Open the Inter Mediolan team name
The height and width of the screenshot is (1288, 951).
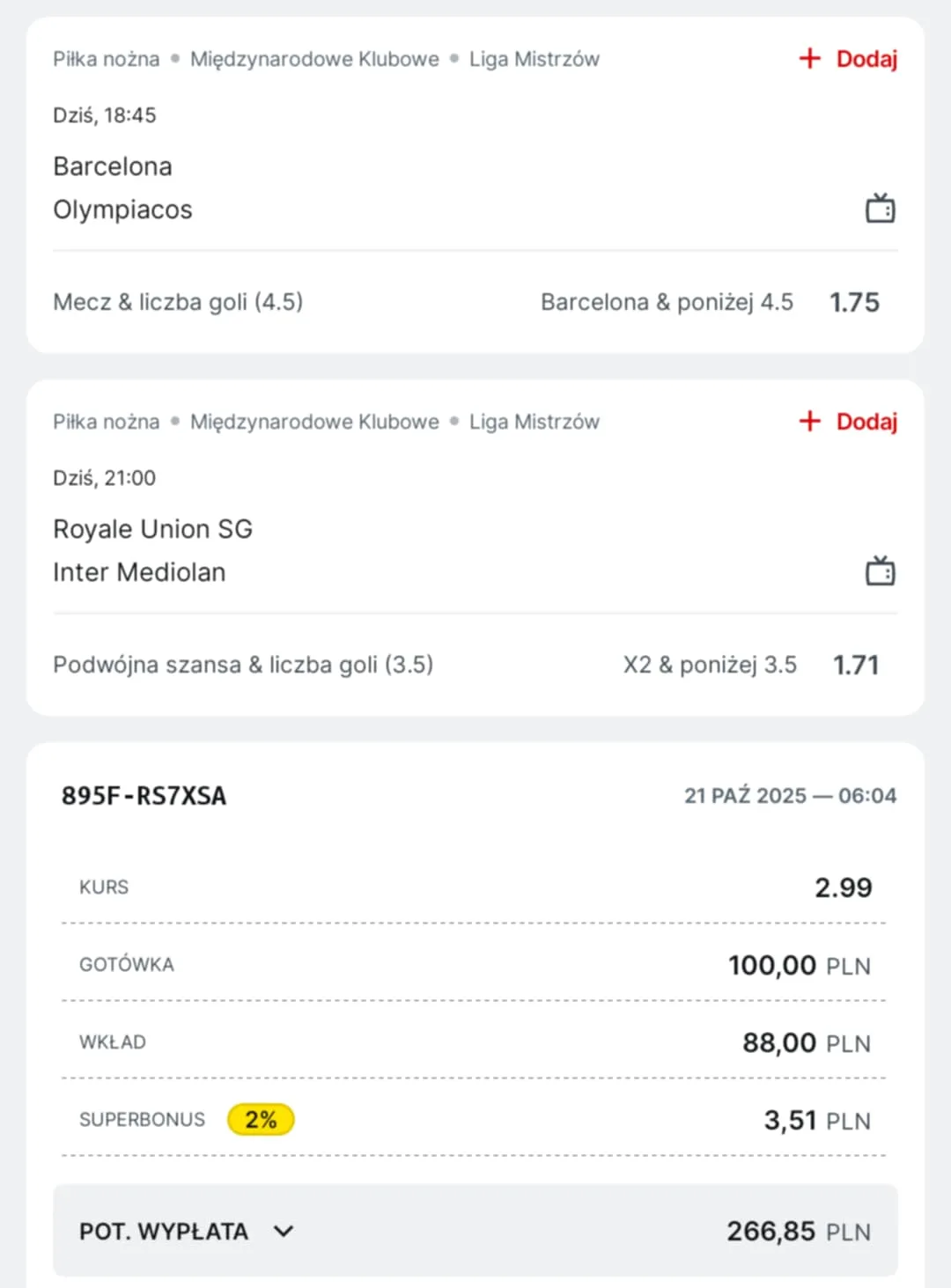click(x=139, y=572)
